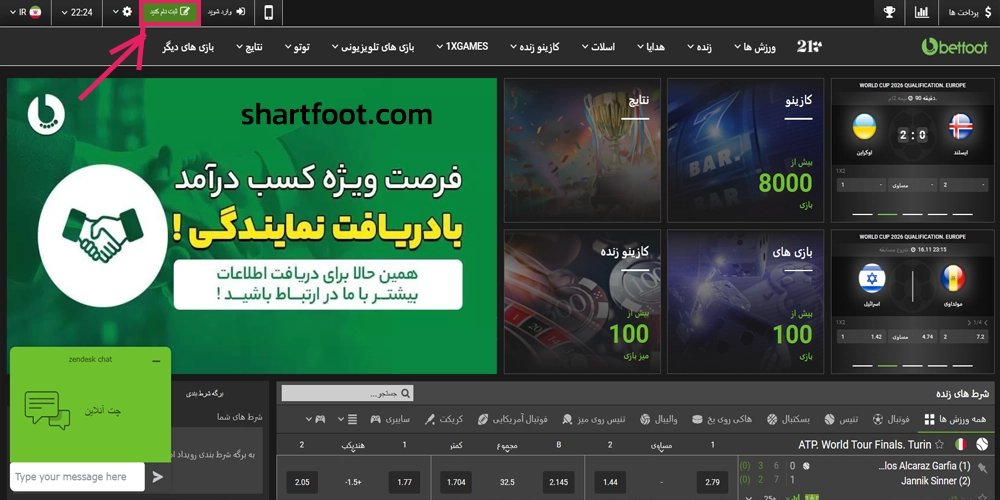Select the cyber sports gamepad icon tab
The height and width of the screenshot is (500, 1000).
tap(376, 419)
